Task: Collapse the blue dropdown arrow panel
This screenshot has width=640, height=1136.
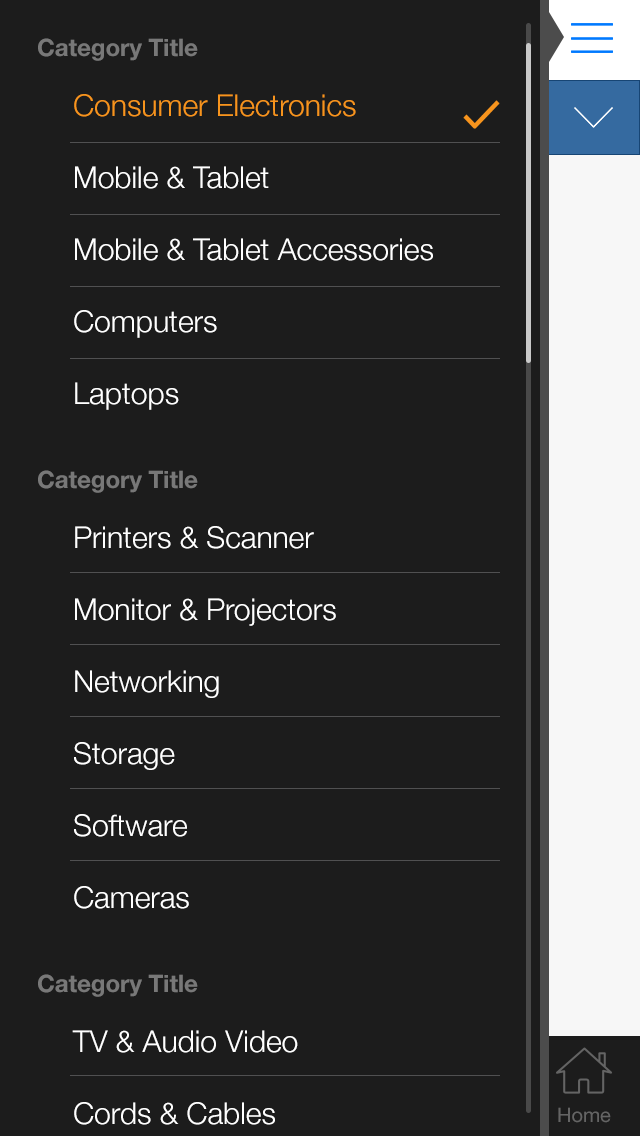Action: click(594, 117)
